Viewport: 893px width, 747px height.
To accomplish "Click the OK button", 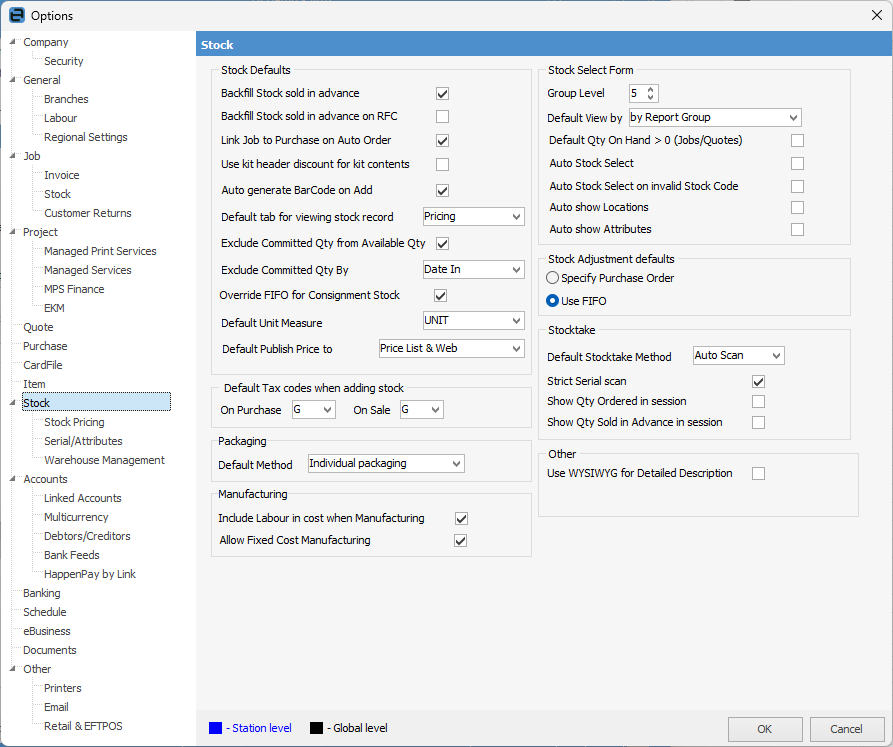I will point(764,729).
